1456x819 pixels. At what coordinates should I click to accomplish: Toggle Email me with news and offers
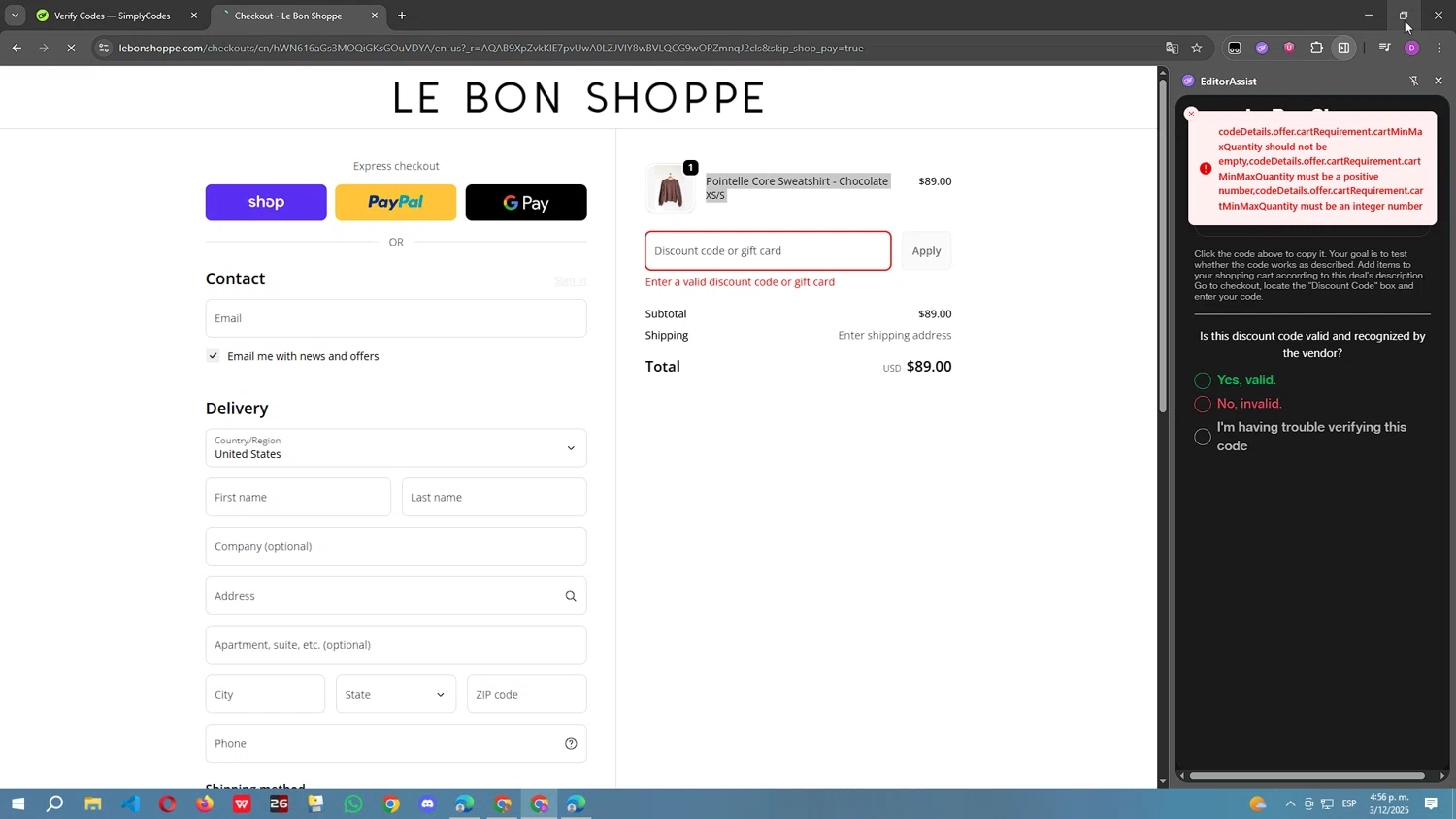tap(214, 356)
